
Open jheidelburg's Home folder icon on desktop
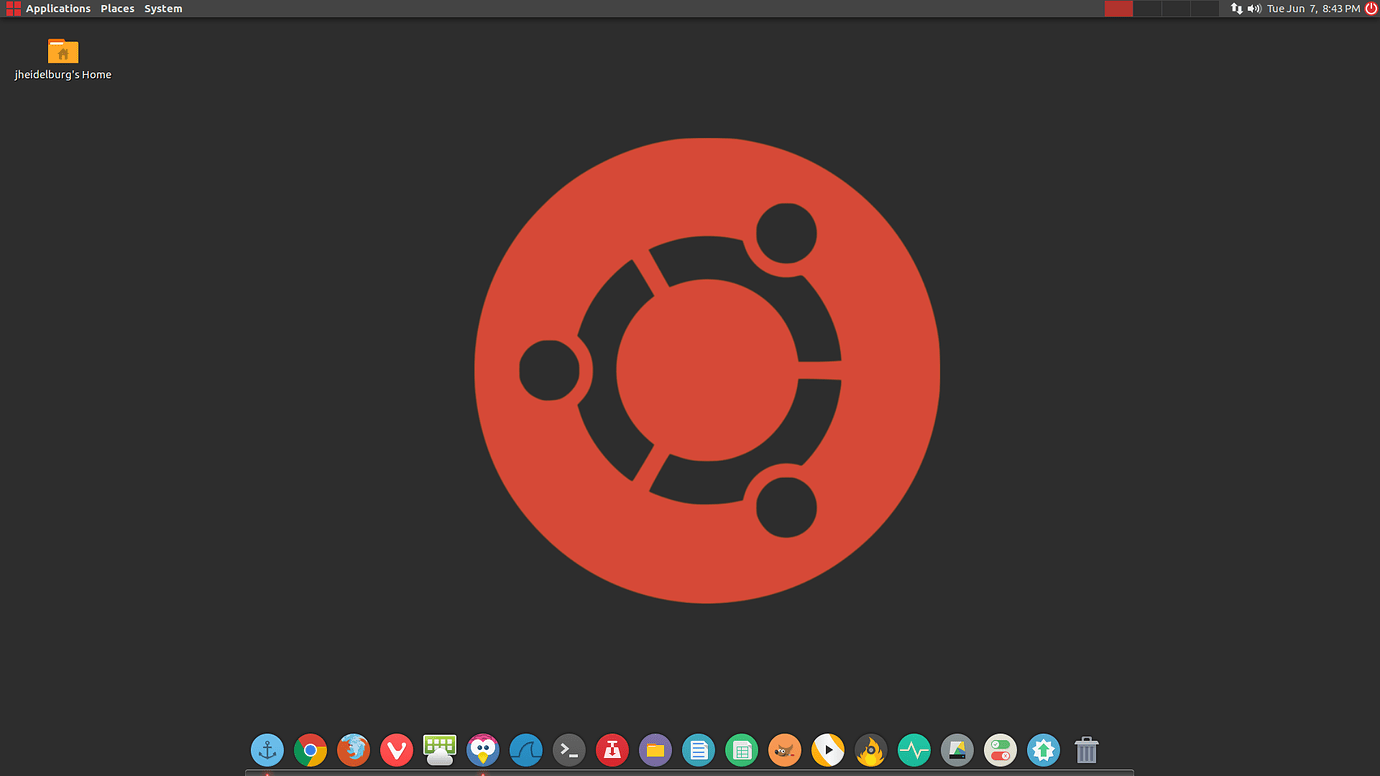[x=63, y=50]
